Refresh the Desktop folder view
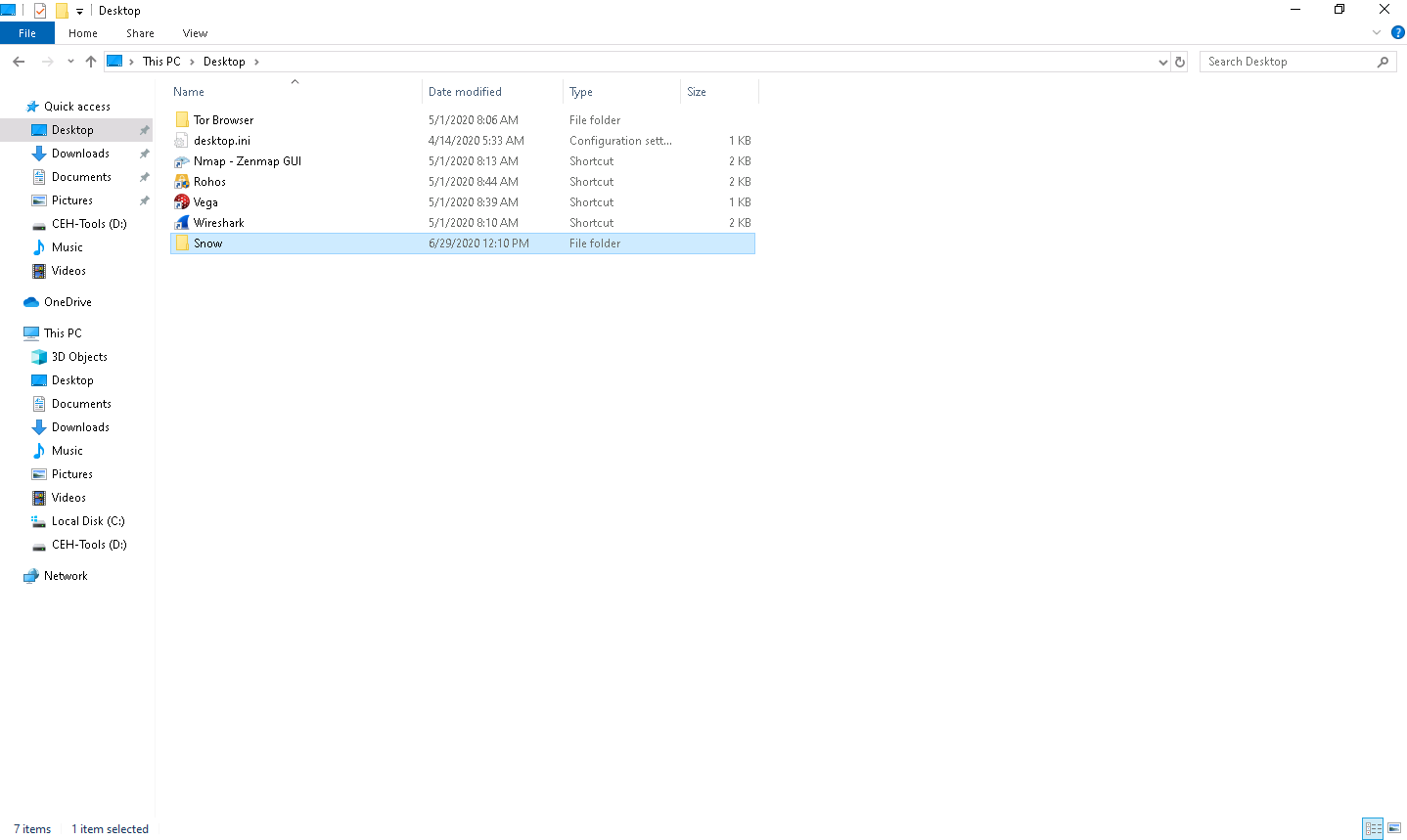This screenshot has width=1407, height=840. point(1180,62)
